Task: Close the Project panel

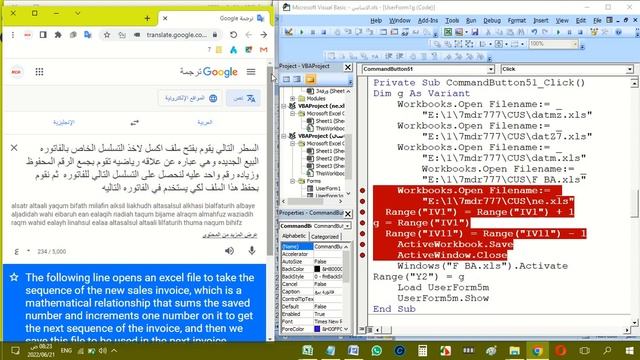Action: 348,67
